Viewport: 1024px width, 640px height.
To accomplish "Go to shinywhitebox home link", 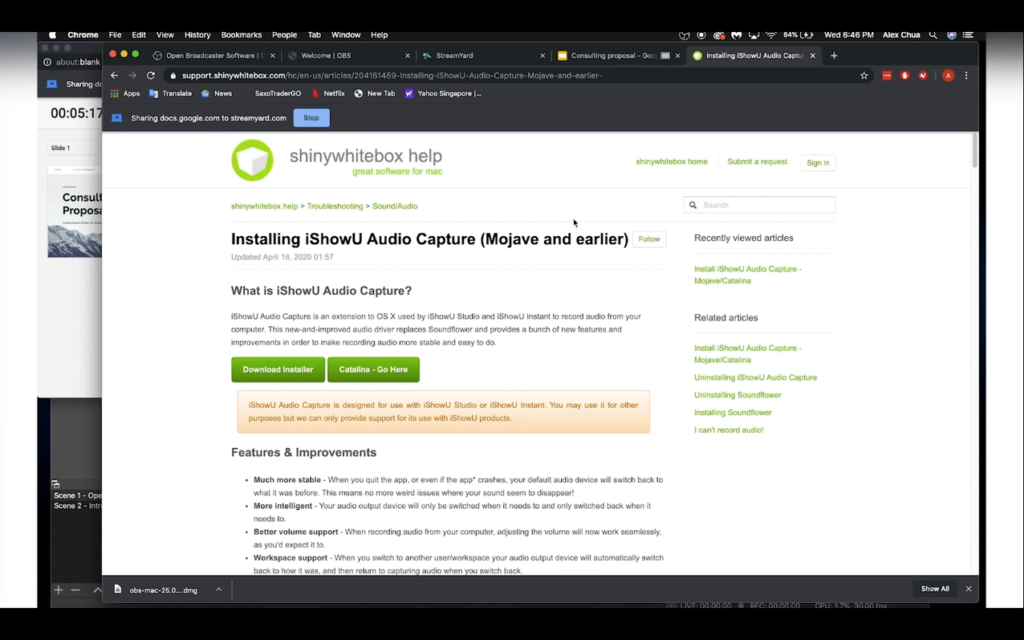I will pyautogui.click(x=671, y=162).
